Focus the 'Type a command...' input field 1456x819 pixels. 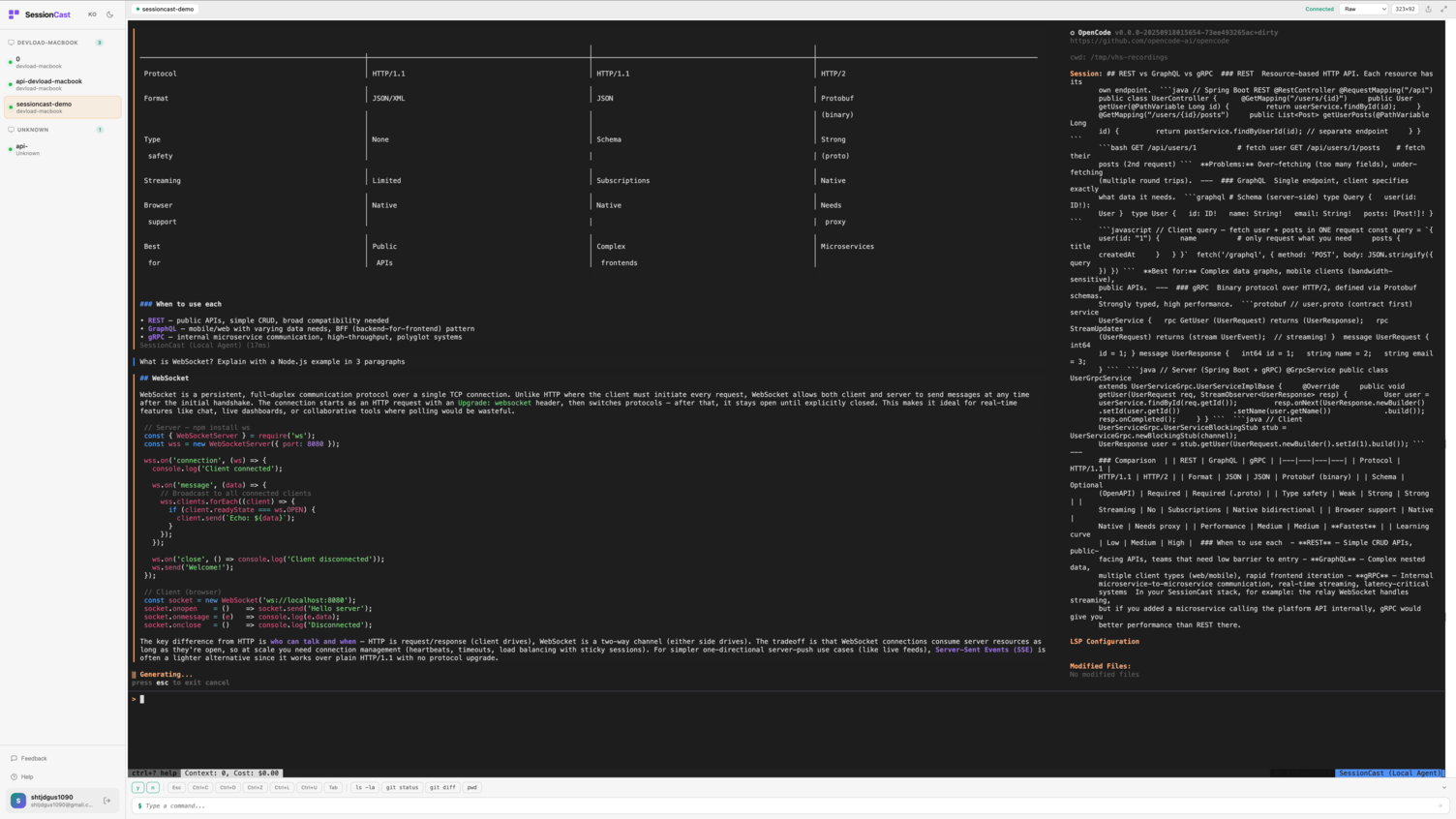(789, 805)
